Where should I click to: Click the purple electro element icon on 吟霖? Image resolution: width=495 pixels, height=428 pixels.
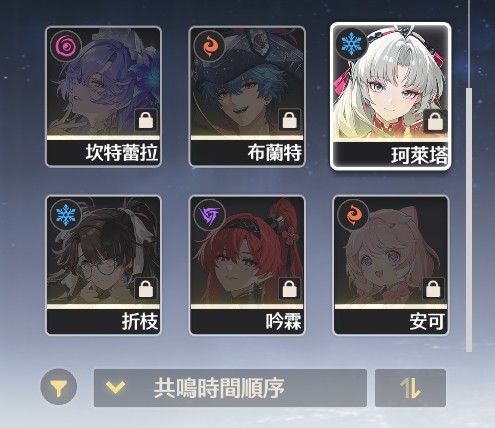[x=209, y=215]
